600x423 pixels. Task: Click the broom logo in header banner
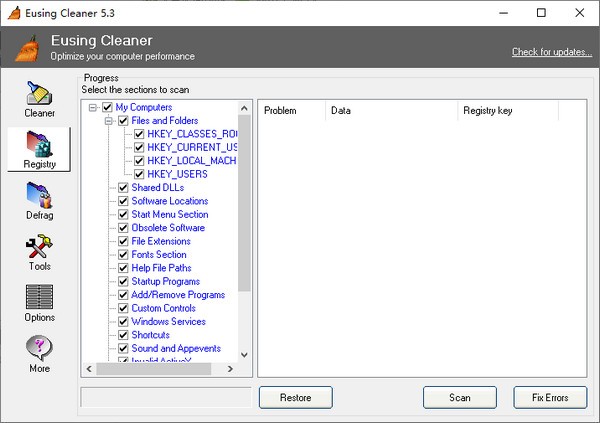27,48
